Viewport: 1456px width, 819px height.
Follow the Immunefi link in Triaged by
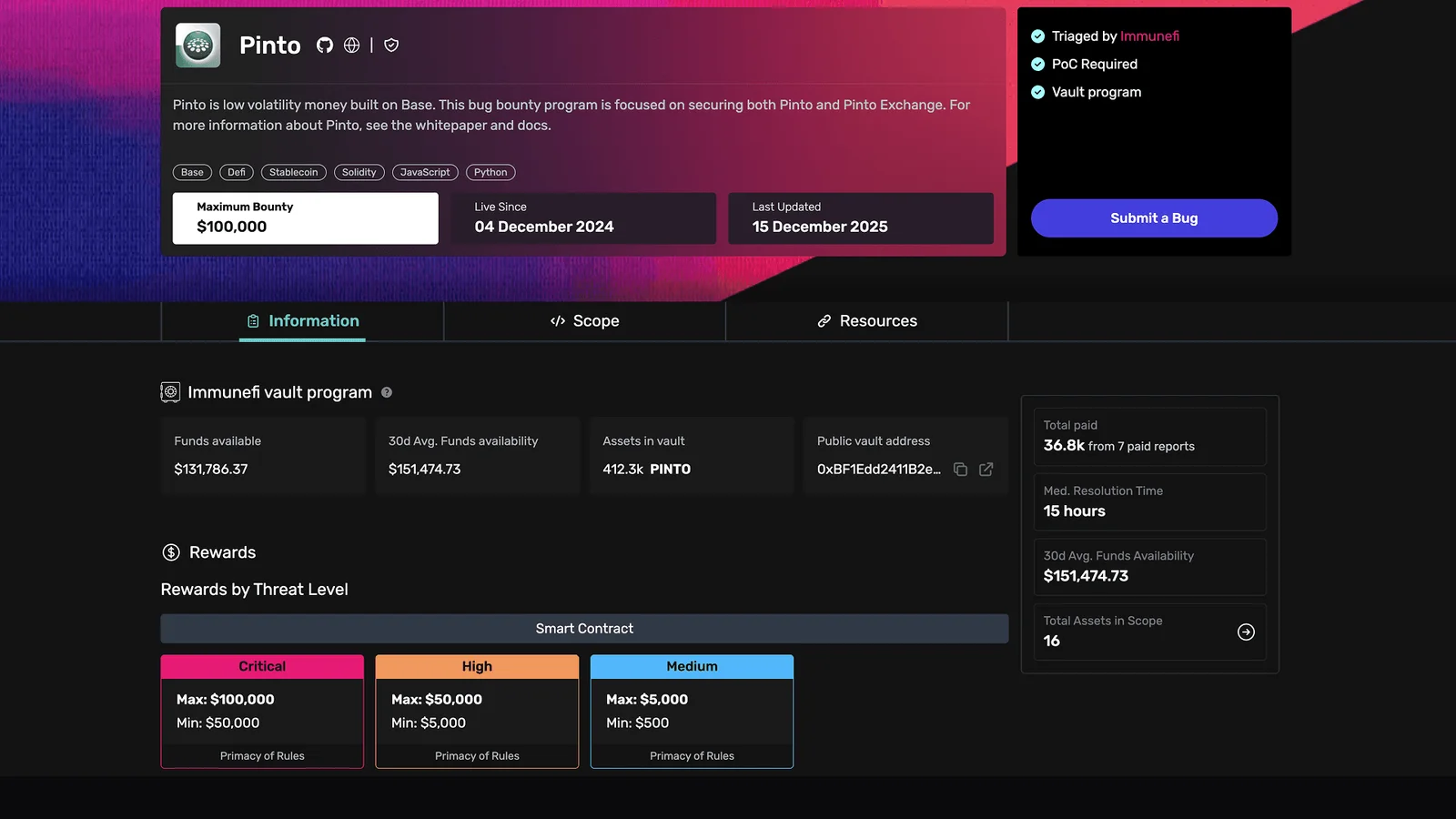pyautogui.click(x=1149, y=36)
